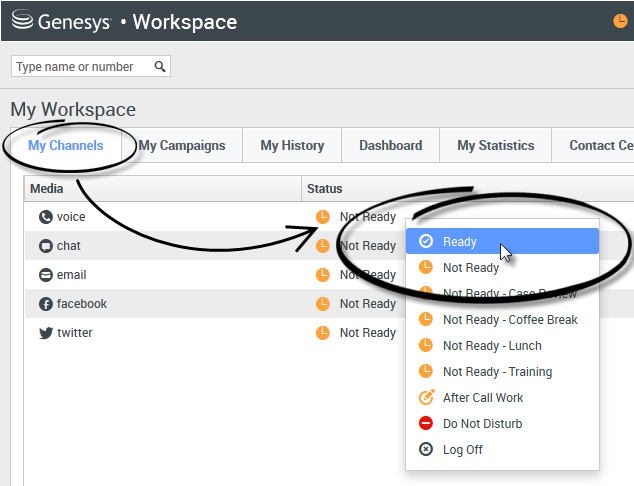The height and width of the screenshot is (486, 634).
Task: Choose Not Ready - Coffee Break
Action: click(510, 320)
